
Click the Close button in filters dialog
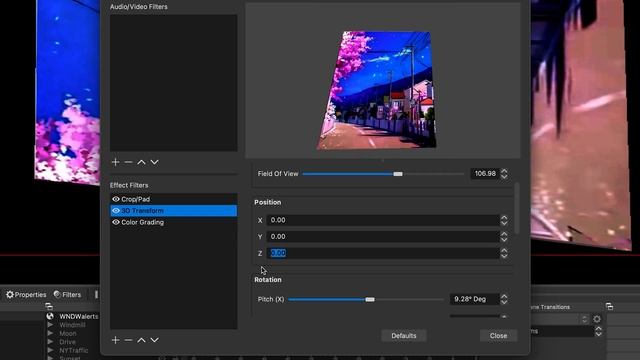click(498, 336)
